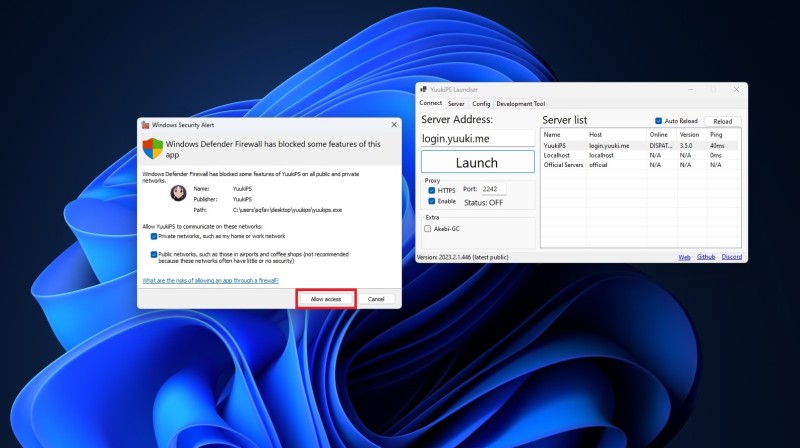Enable the Akebi-GC extra option

tap(429, 228)
